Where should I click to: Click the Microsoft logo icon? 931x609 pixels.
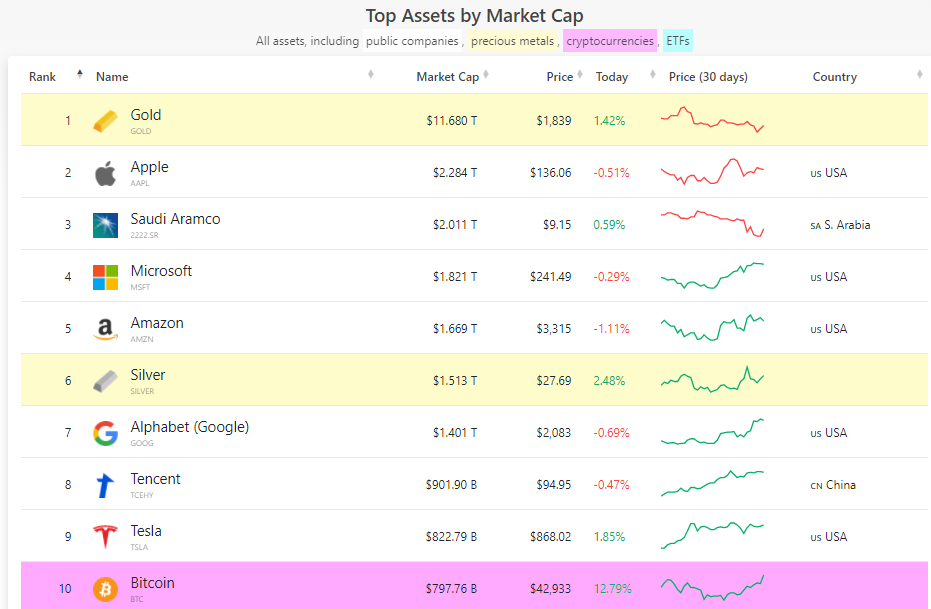coord(105,277)
